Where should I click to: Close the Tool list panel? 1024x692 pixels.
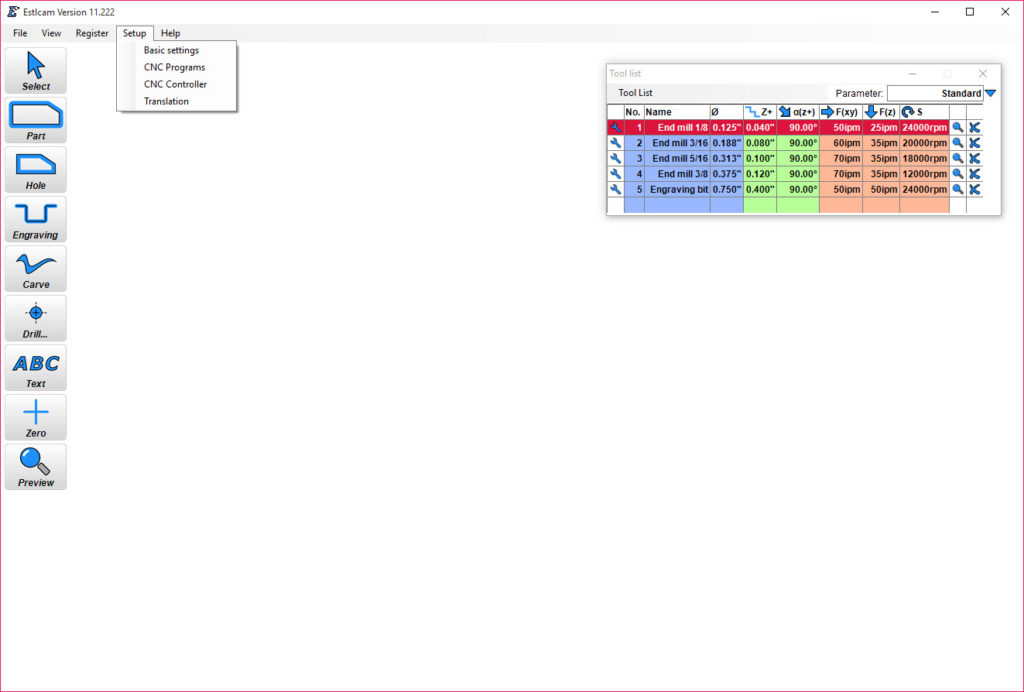coord(983,74)
